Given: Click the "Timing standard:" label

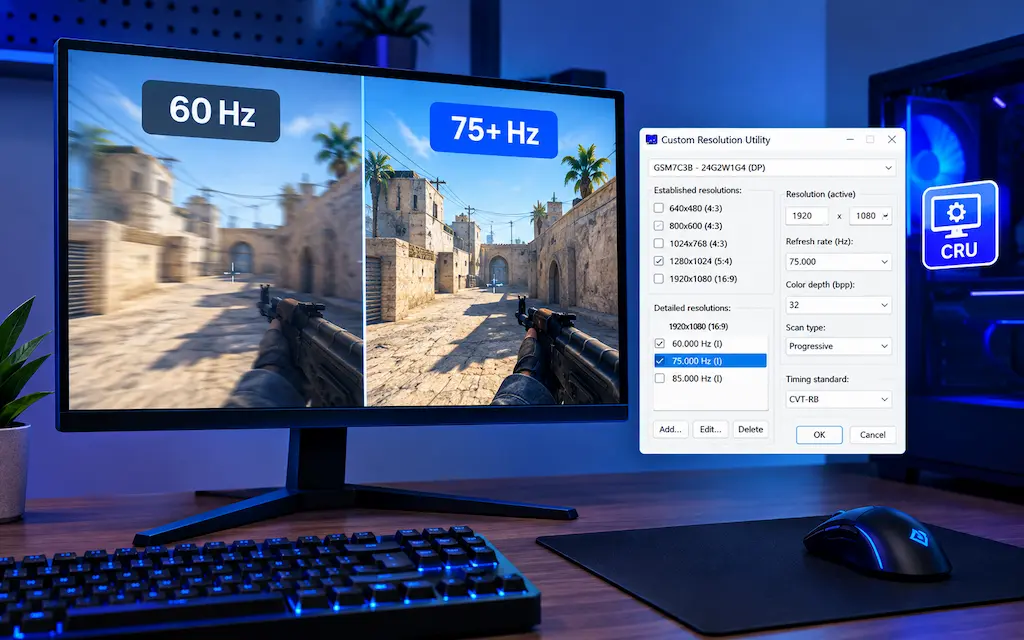Looking at the screenshot, I should coord(817,379).
